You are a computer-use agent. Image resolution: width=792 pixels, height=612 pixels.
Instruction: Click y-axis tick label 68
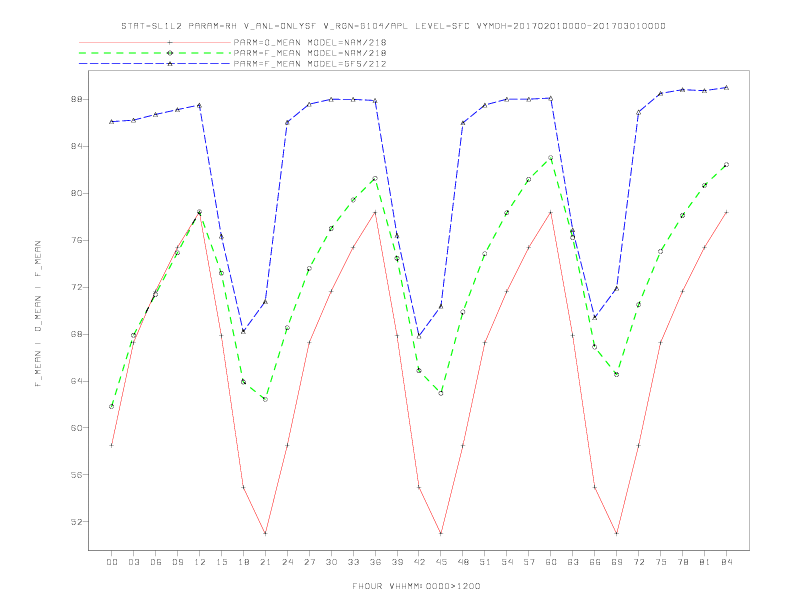76,334
